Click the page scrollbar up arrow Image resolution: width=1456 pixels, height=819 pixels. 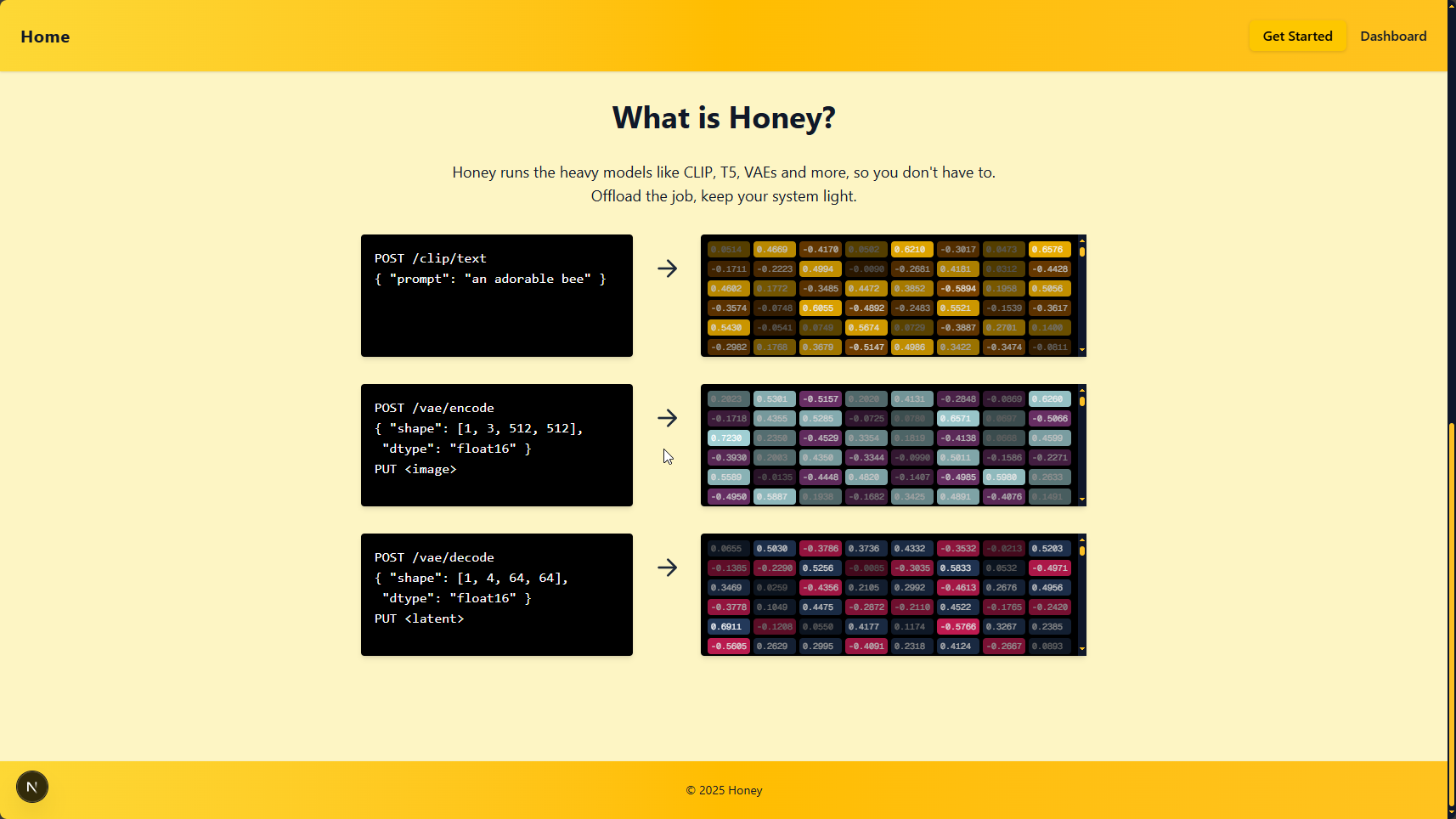point(1452,5)
